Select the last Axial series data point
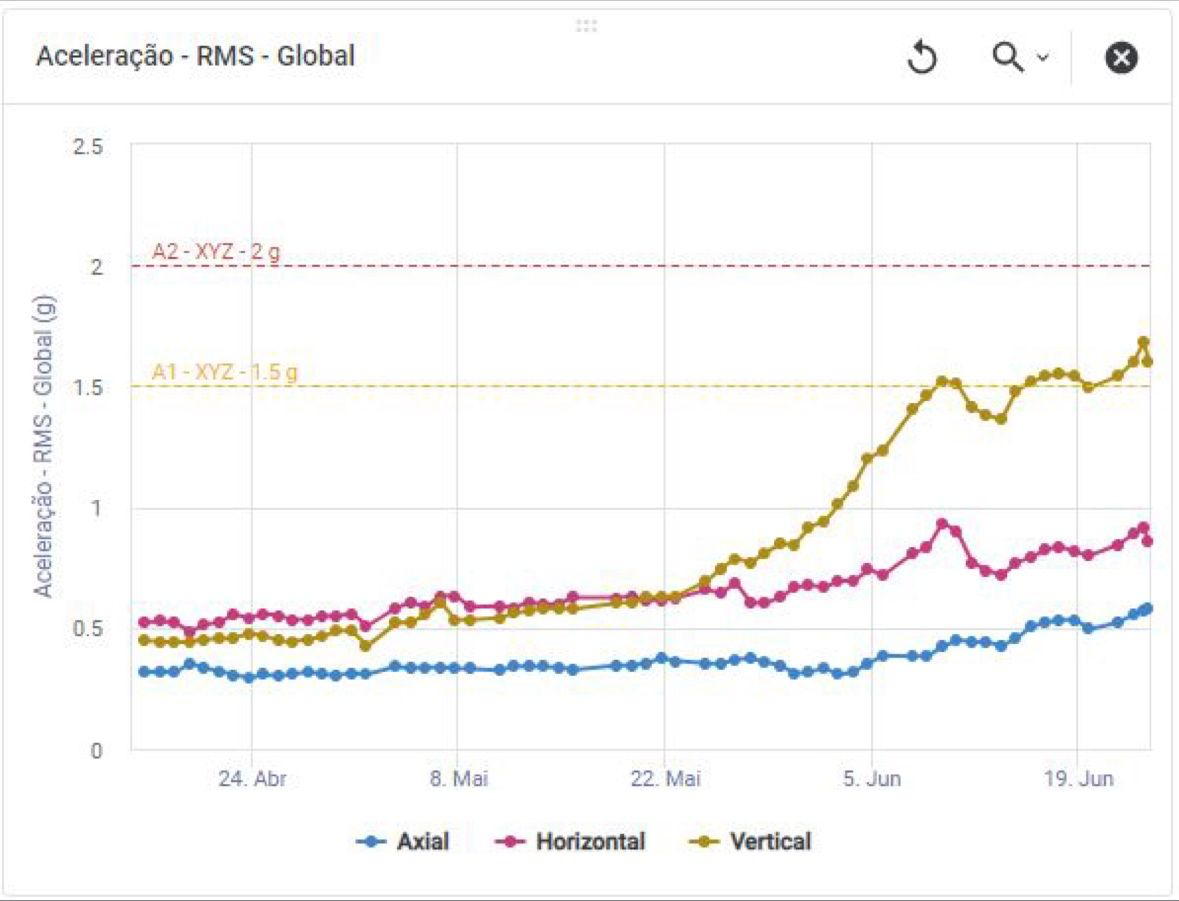The image size is (1179, 901). pyautogui.click(x=1147, y=608)
